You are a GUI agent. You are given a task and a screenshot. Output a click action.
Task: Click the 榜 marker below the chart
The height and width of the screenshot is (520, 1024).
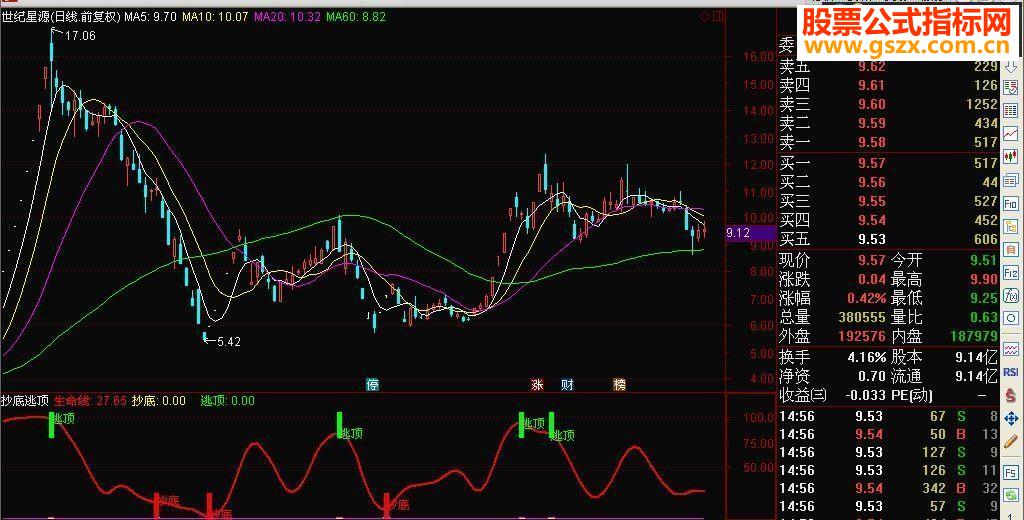tap(619, 384)
